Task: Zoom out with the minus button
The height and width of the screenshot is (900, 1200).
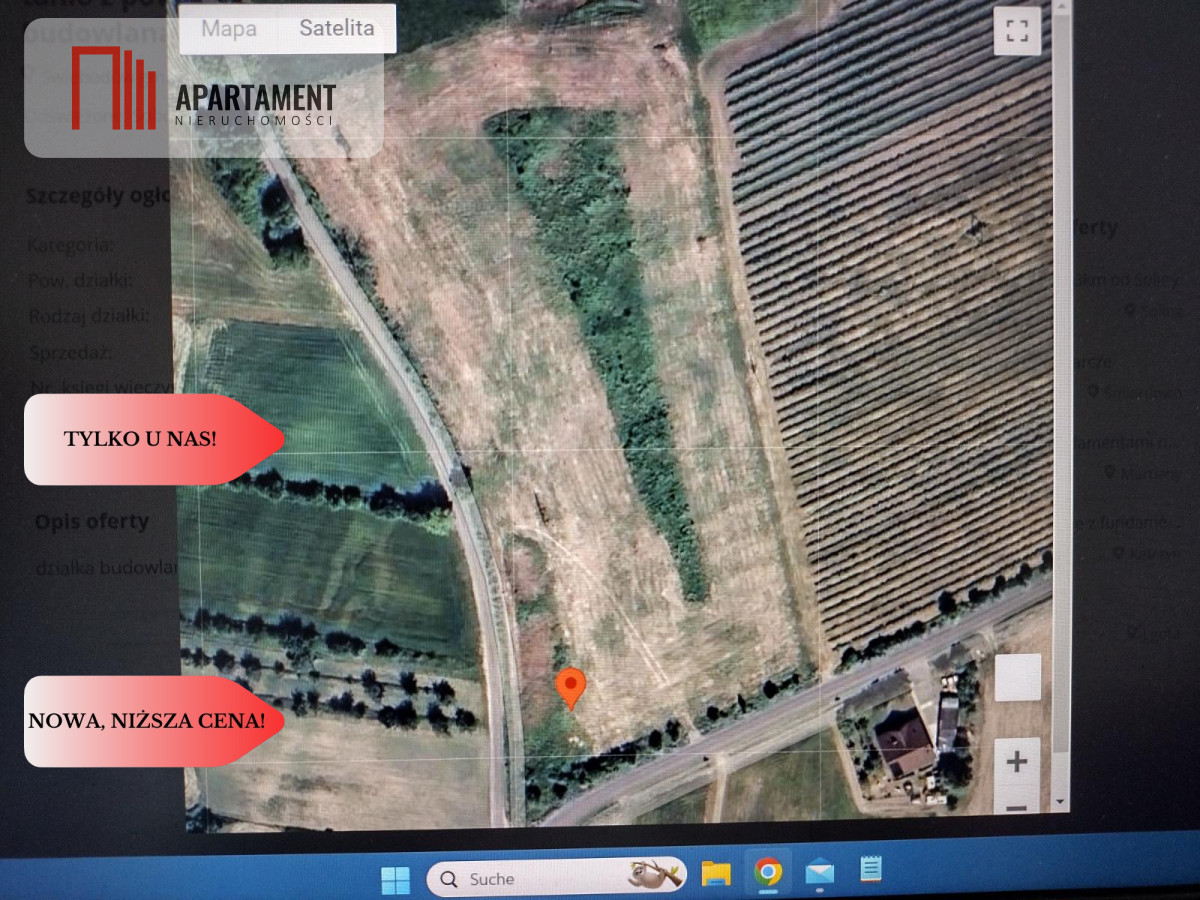Action: point(1017,806)
